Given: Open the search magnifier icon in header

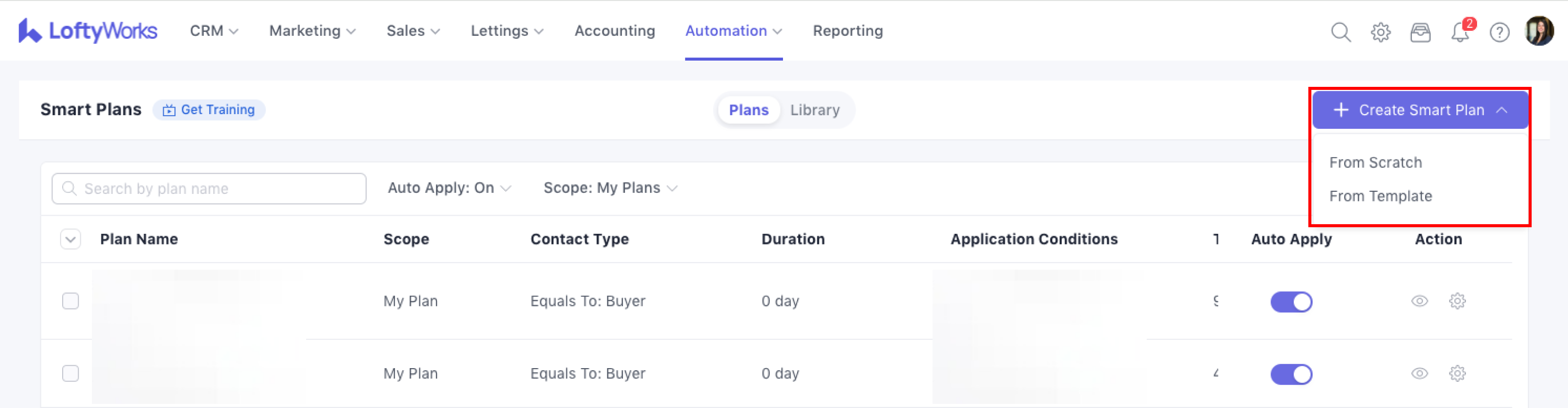Looking at the screenshot, I should [1340, 32].
